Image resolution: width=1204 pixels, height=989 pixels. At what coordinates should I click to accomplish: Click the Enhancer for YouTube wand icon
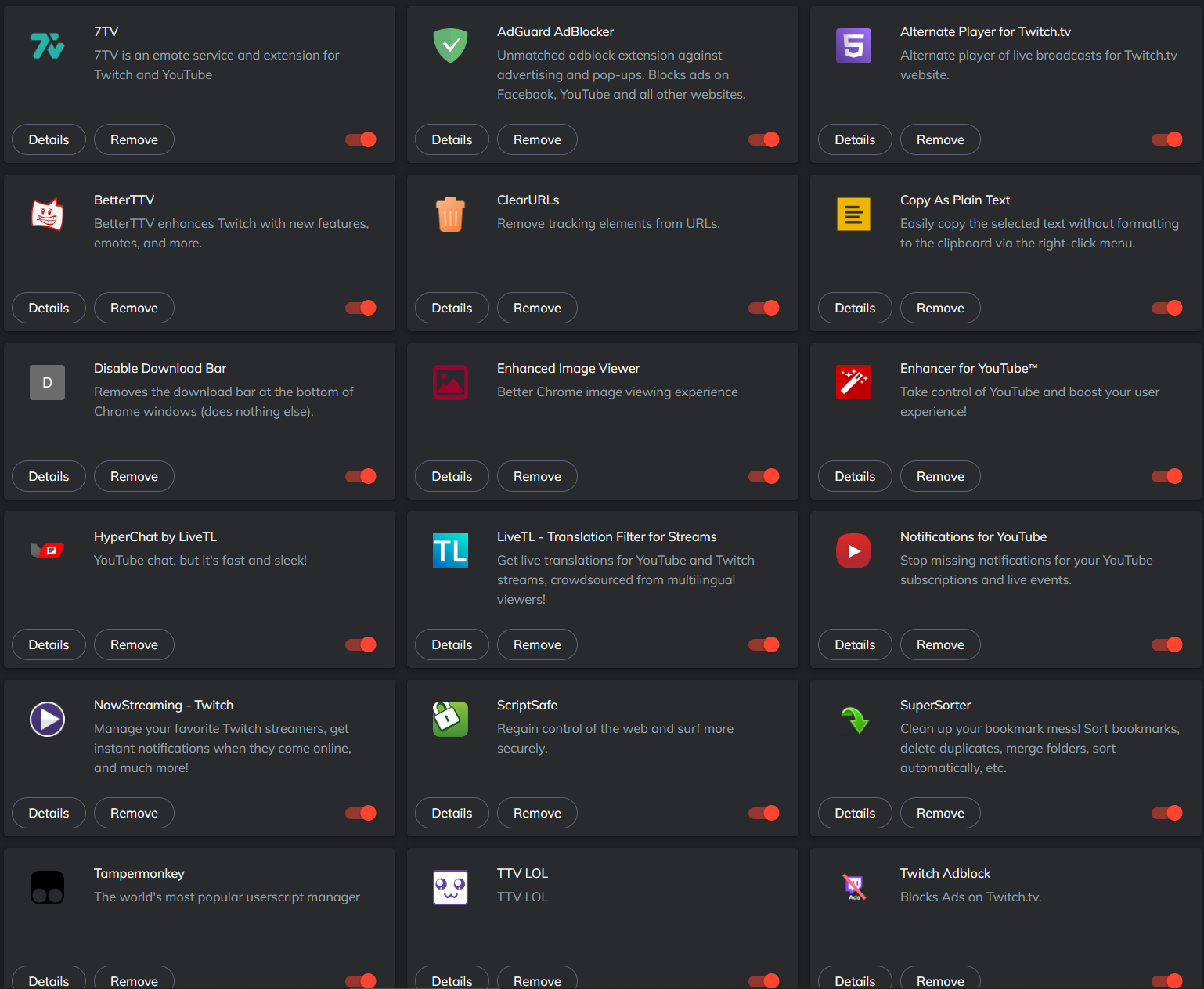854,383
